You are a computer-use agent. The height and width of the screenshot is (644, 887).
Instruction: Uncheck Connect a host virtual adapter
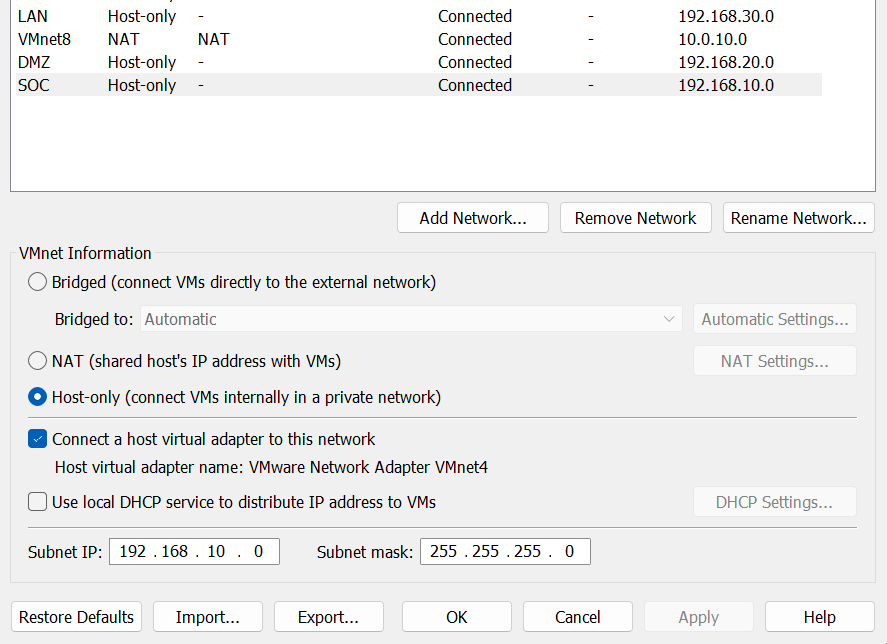38,439
